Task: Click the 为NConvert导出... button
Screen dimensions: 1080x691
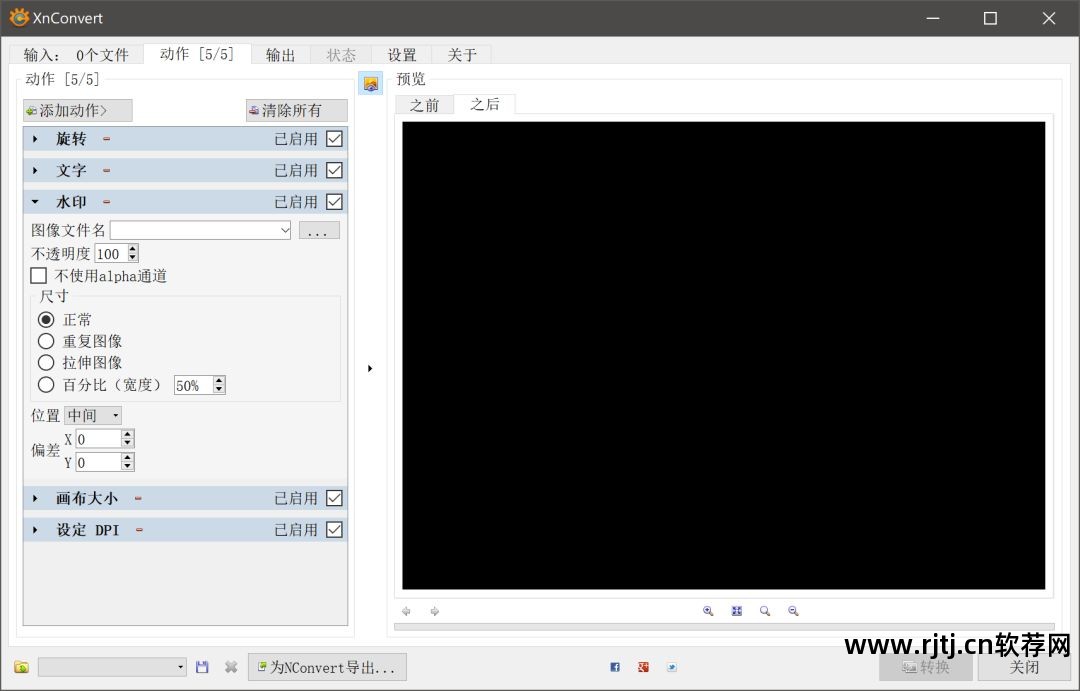Action: (x=327, y=667)
